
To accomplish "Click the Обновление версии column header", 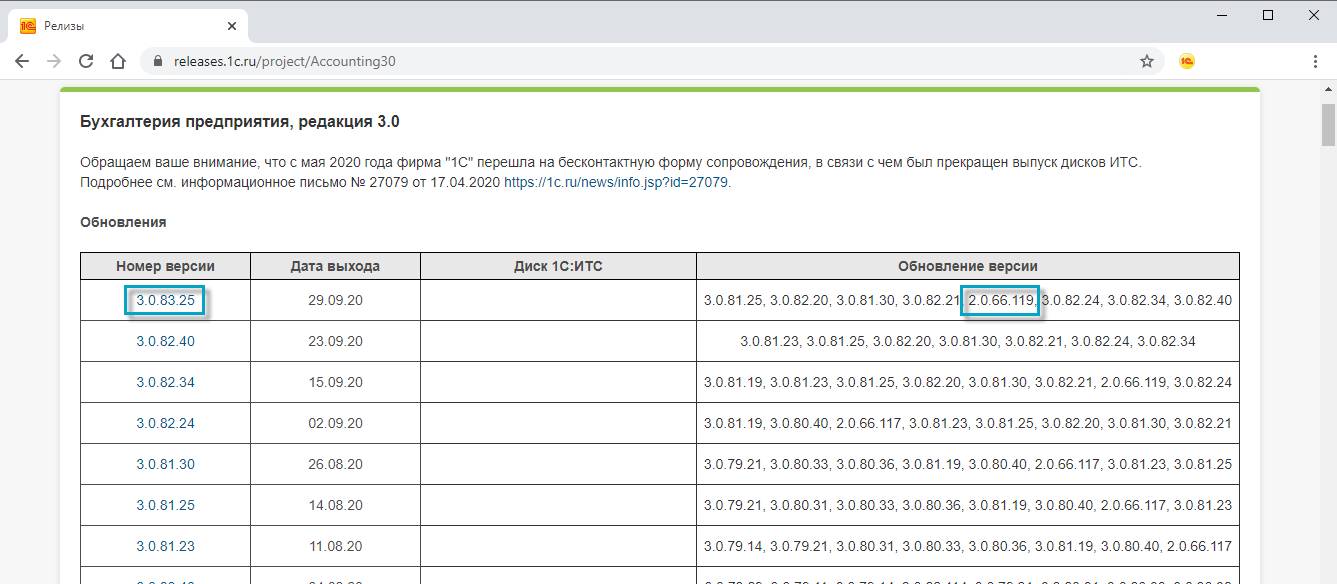I will tap(967, 266).
